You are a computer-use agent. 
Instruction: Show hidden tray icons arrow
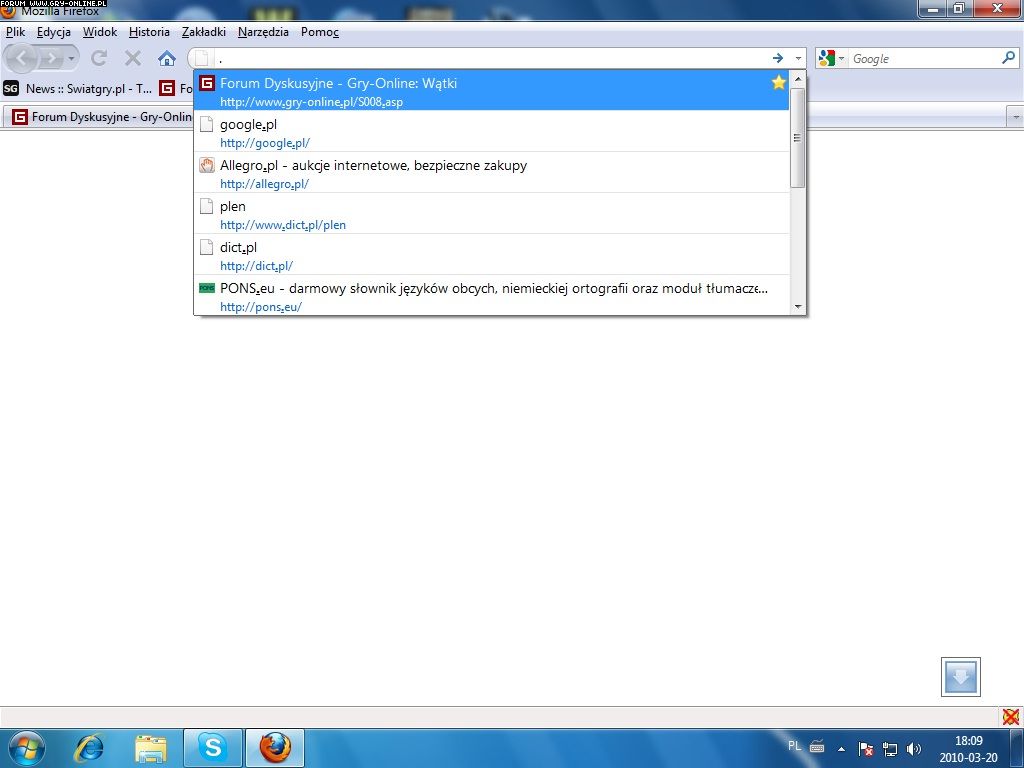[x=841, y=749]
